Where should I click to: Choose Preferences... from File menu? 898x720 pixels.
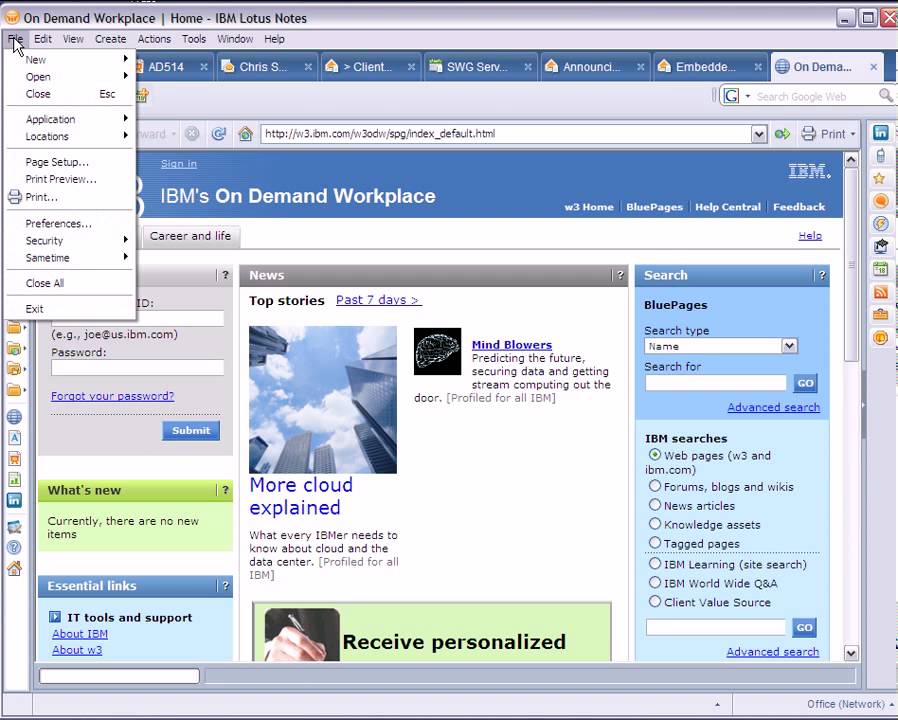click(69, 223)
